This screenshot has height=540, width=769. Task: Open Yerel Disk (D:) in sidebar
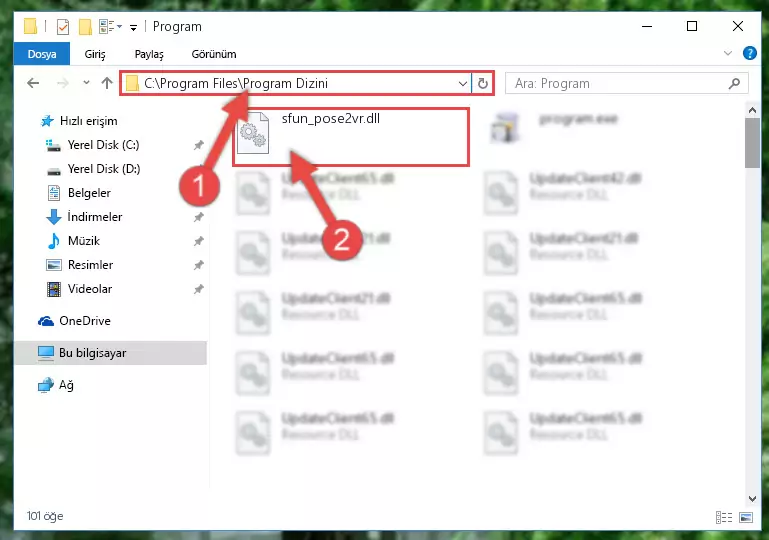pos(103,169)
